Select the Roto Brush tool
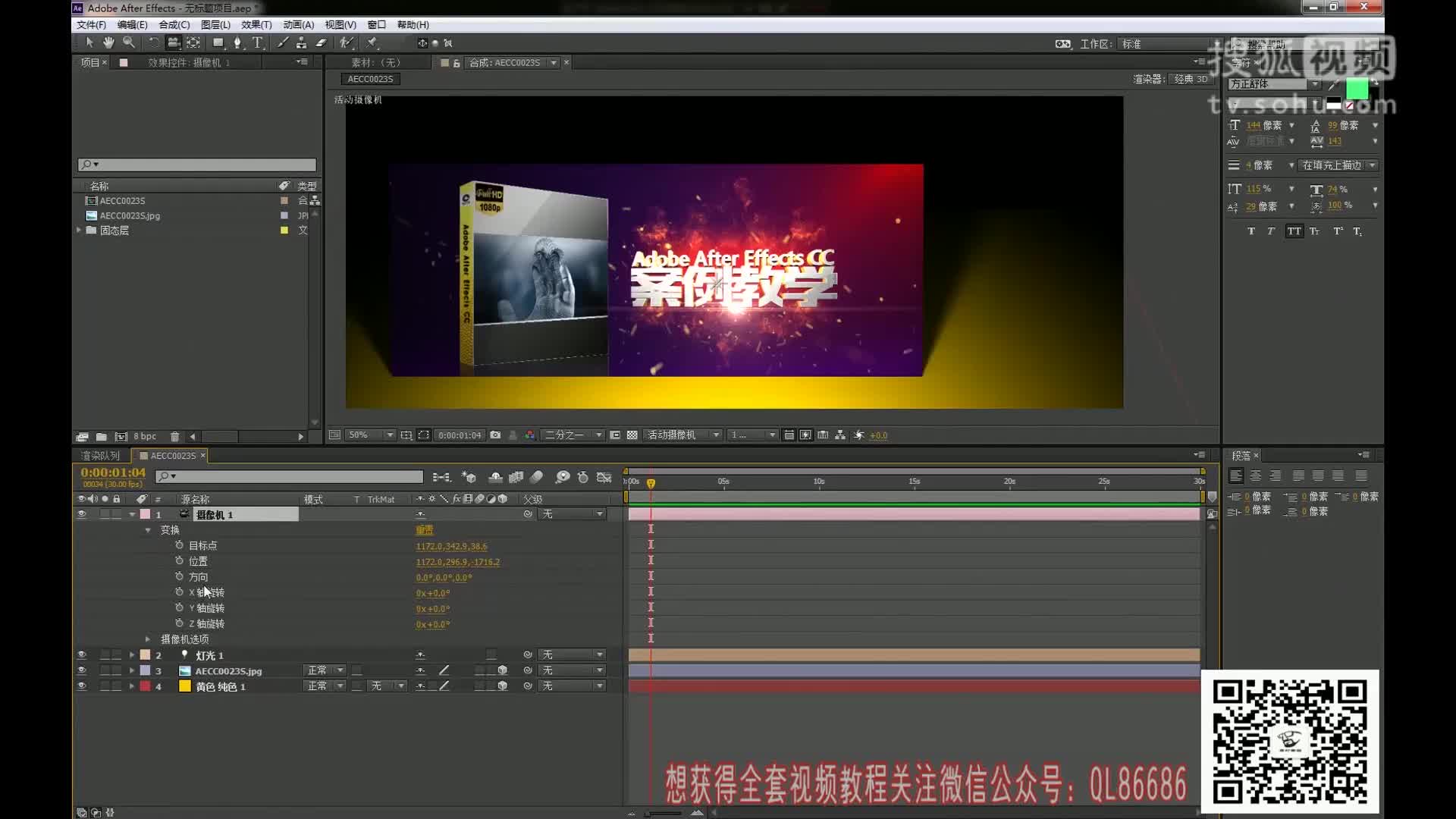1456x819 pixels. coord(347,42)
